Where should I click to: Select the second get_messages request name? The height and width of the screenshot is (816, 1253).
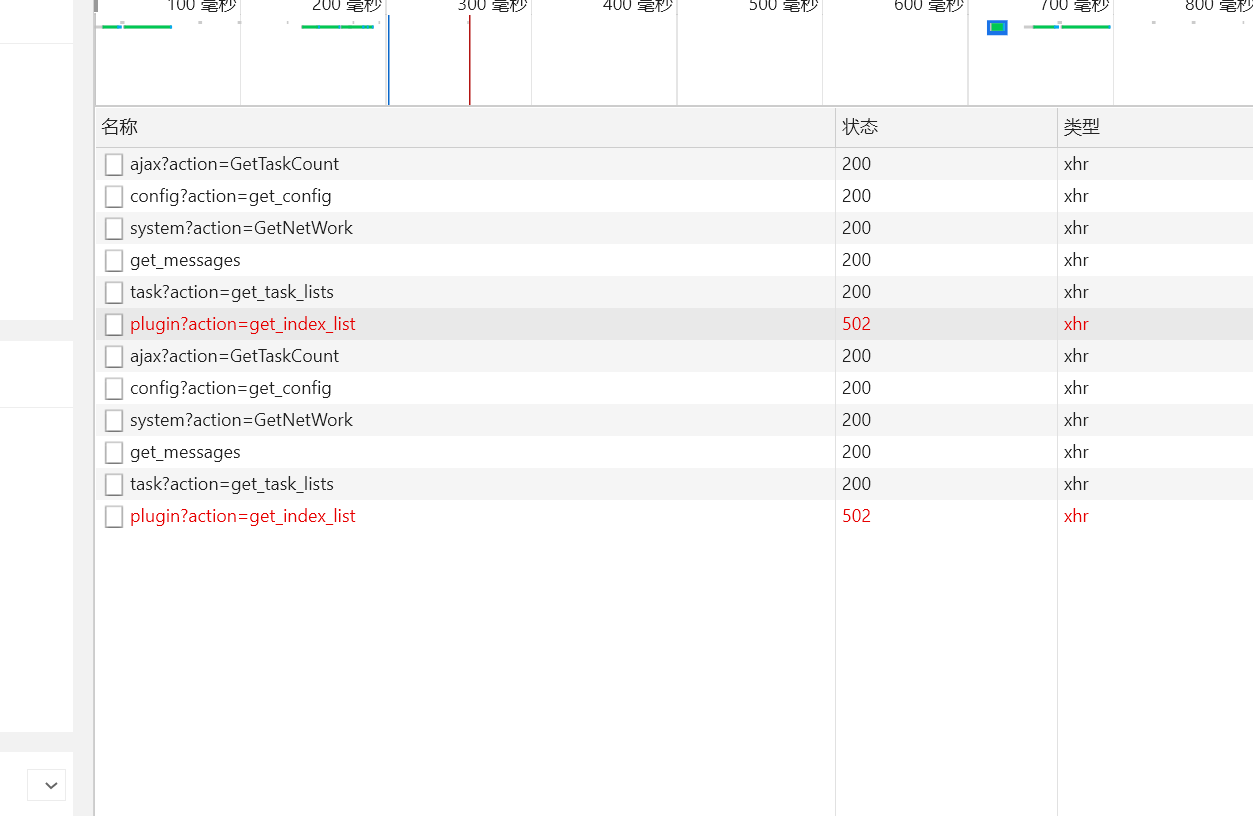185,452
